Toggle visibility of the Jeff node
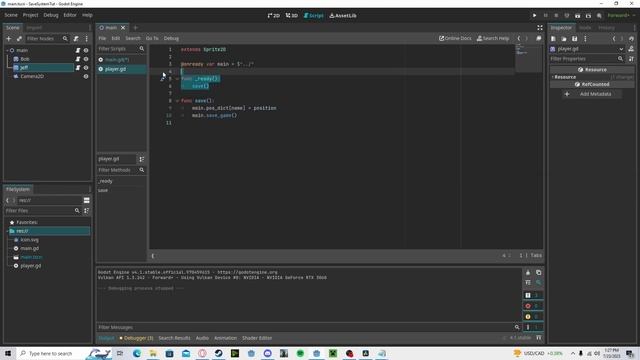This screenshot has width=640, height=360. [x=86, y=68]
